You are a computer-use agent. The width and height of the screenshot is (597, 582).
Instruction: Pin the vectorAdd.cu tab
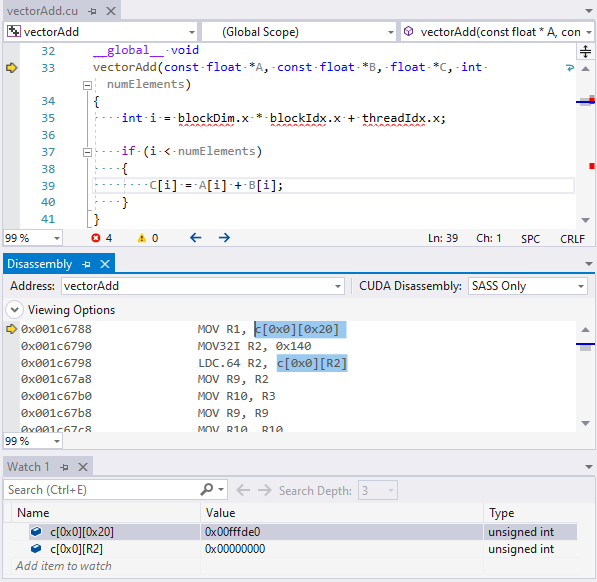click(x=92, y=11)
